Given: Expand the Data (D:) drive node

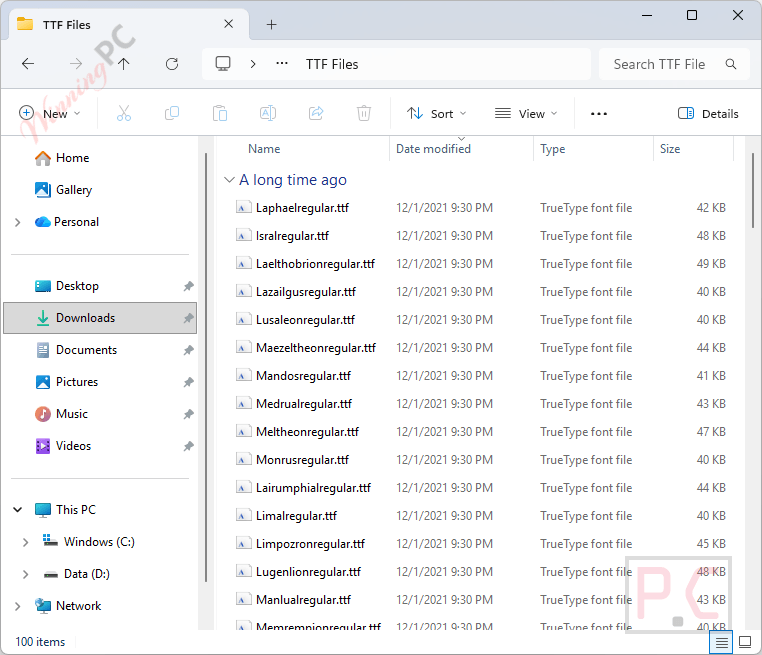Looking at the screenshot, I should point(25,574).
